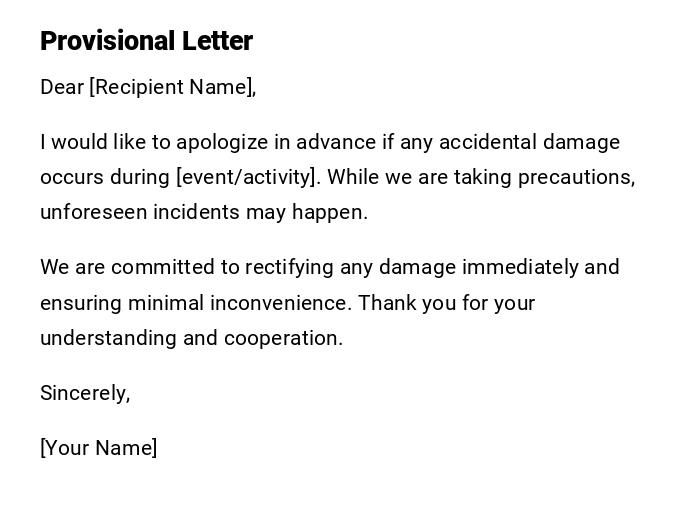Select the [Recipient Name] placeholder

[x=172, y=87]
